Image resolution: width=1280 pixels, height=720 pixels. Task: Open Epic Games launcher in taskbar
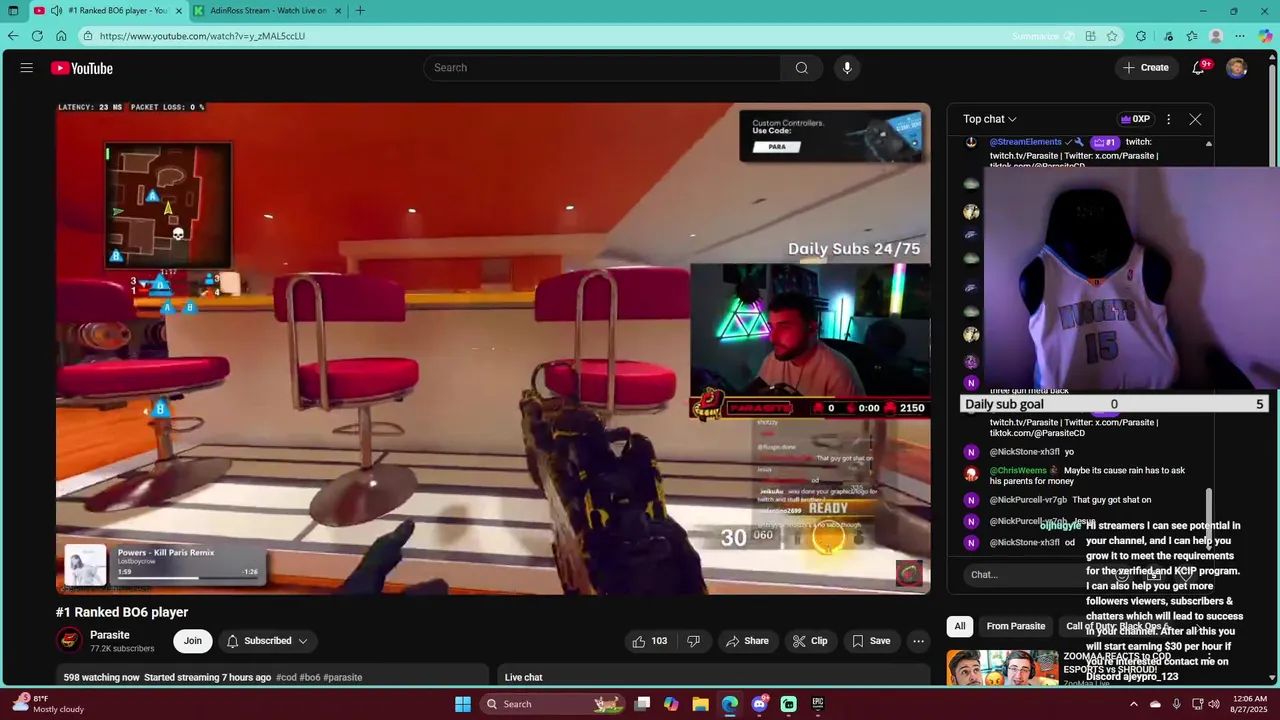pos(817,704)
